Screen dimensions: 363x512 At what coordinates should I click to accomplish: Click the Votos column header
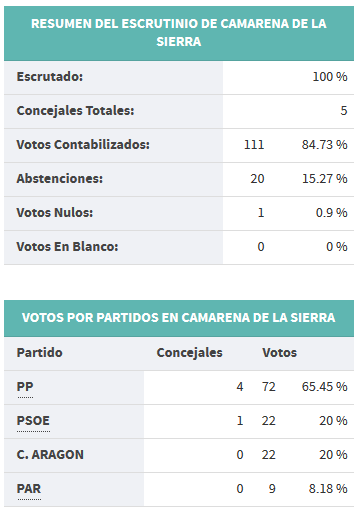tap(279, 353)
